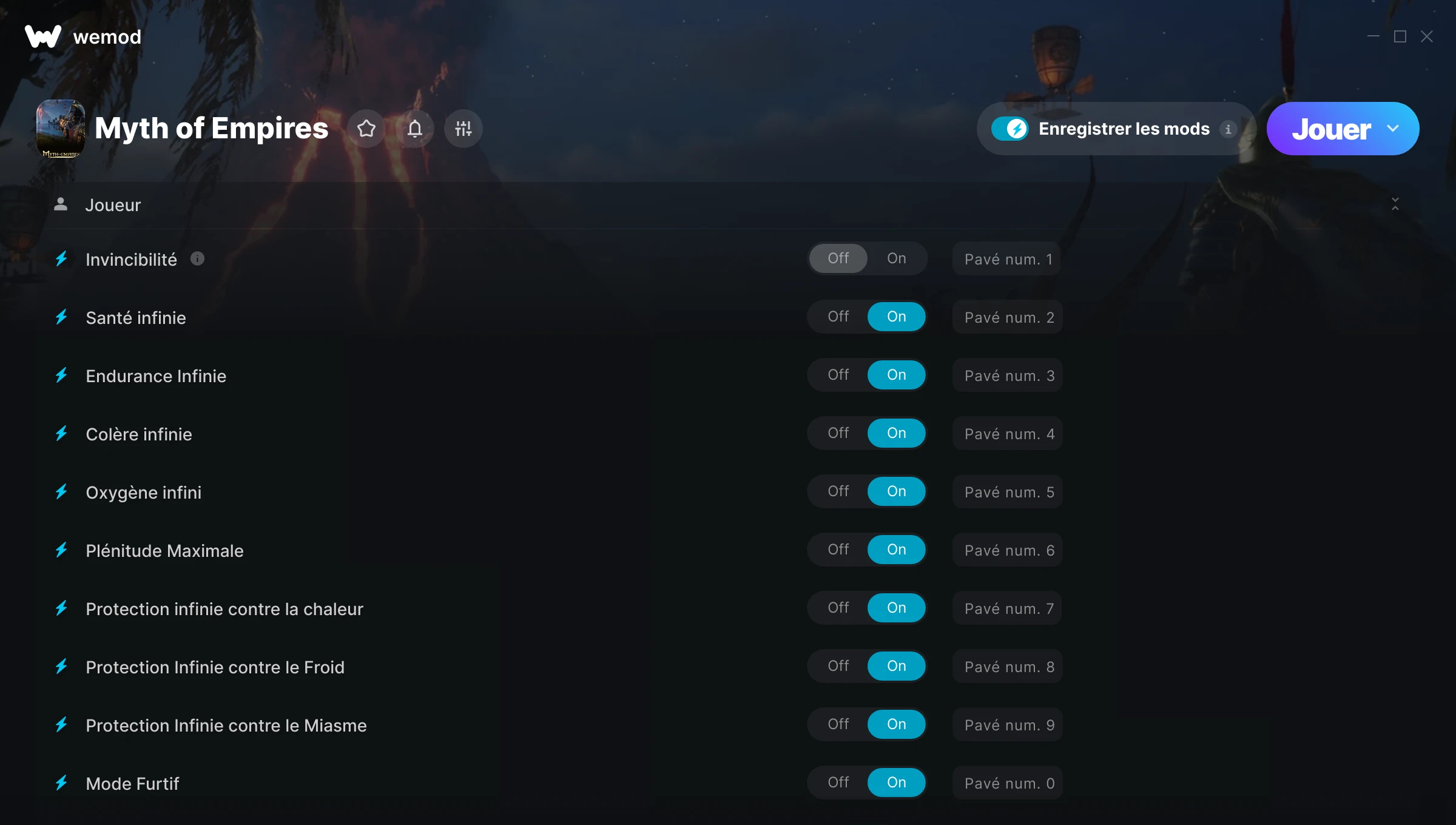Disable Oxygène infini with Off
This screenshot has width=1456, height=825.
tap(838, 491)
